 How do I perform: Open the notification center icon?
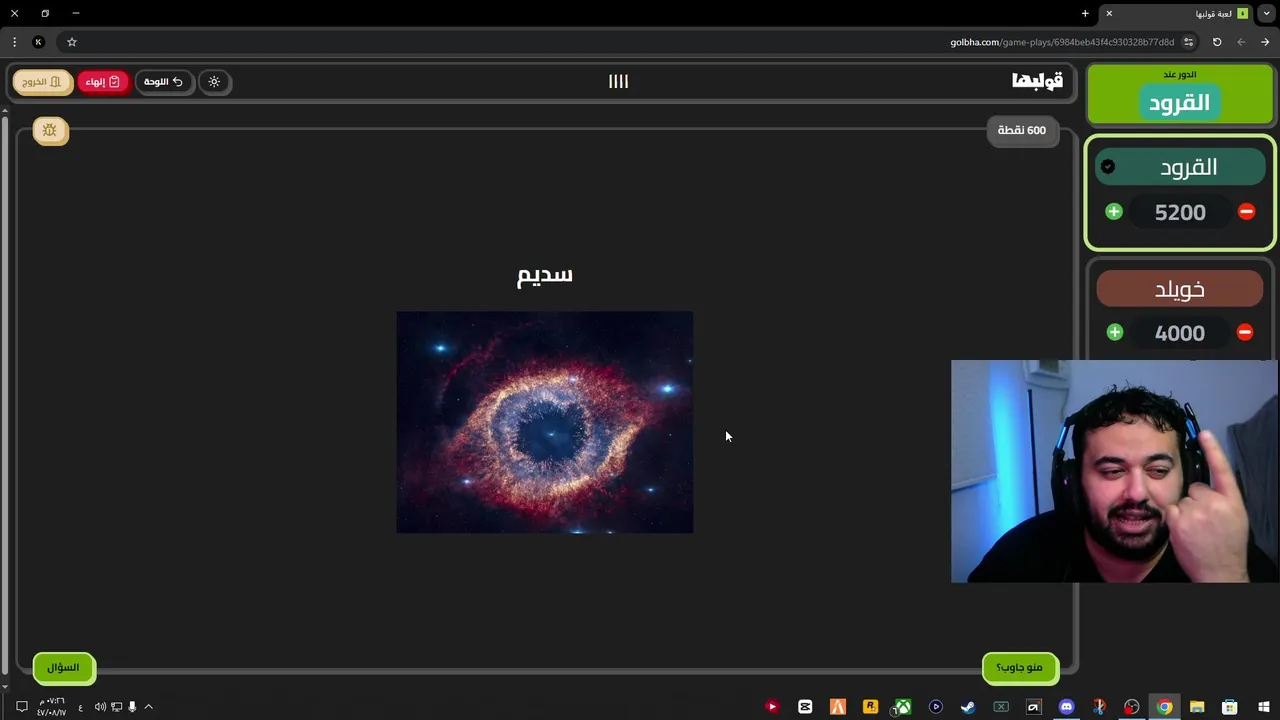point(21,707)
